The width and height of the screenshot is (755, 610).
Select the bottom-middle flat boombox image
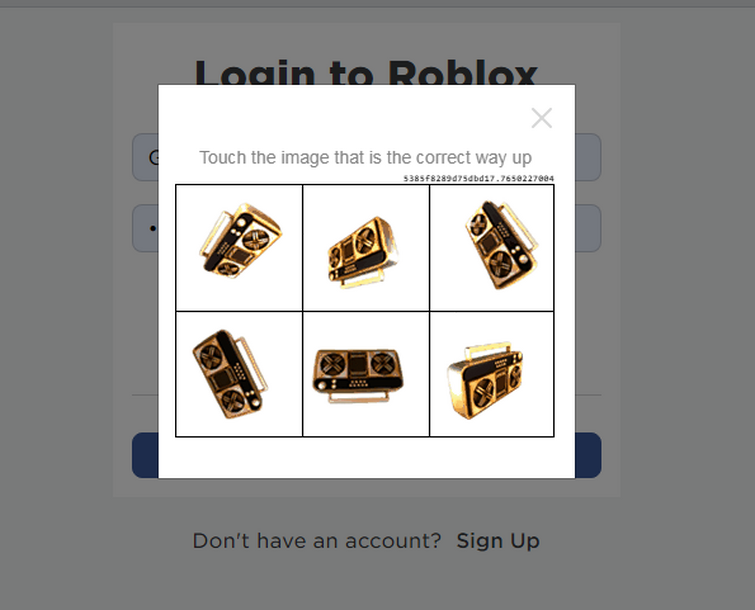coord(366,374)
